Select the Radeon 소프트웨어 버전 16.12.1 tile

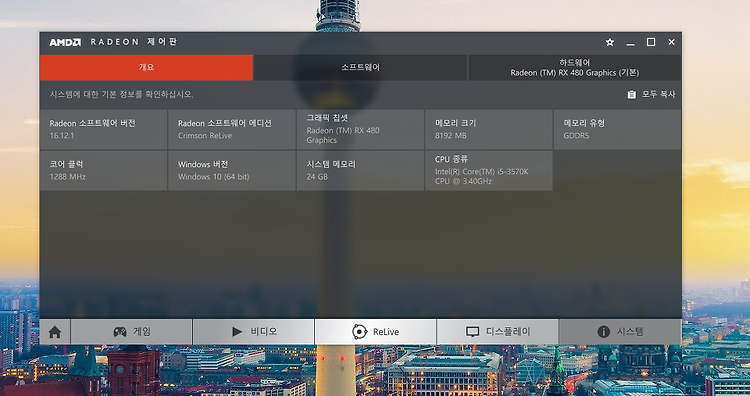pyautogui.click(x=104, y=129)
